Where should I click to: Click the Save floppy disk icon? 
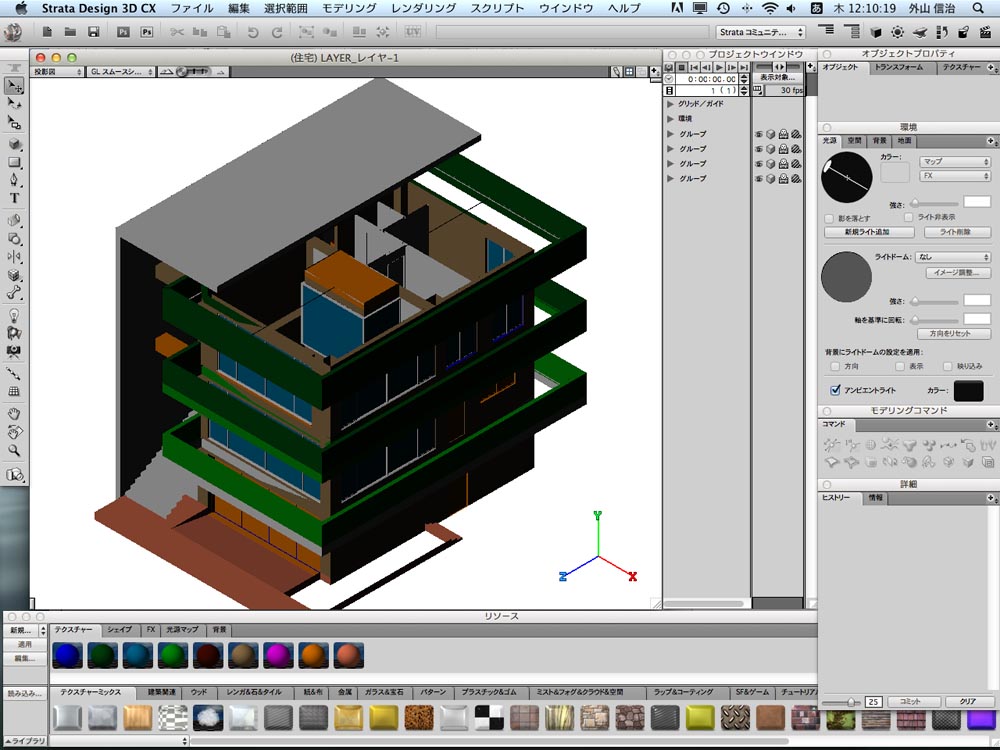click(93, 32)
